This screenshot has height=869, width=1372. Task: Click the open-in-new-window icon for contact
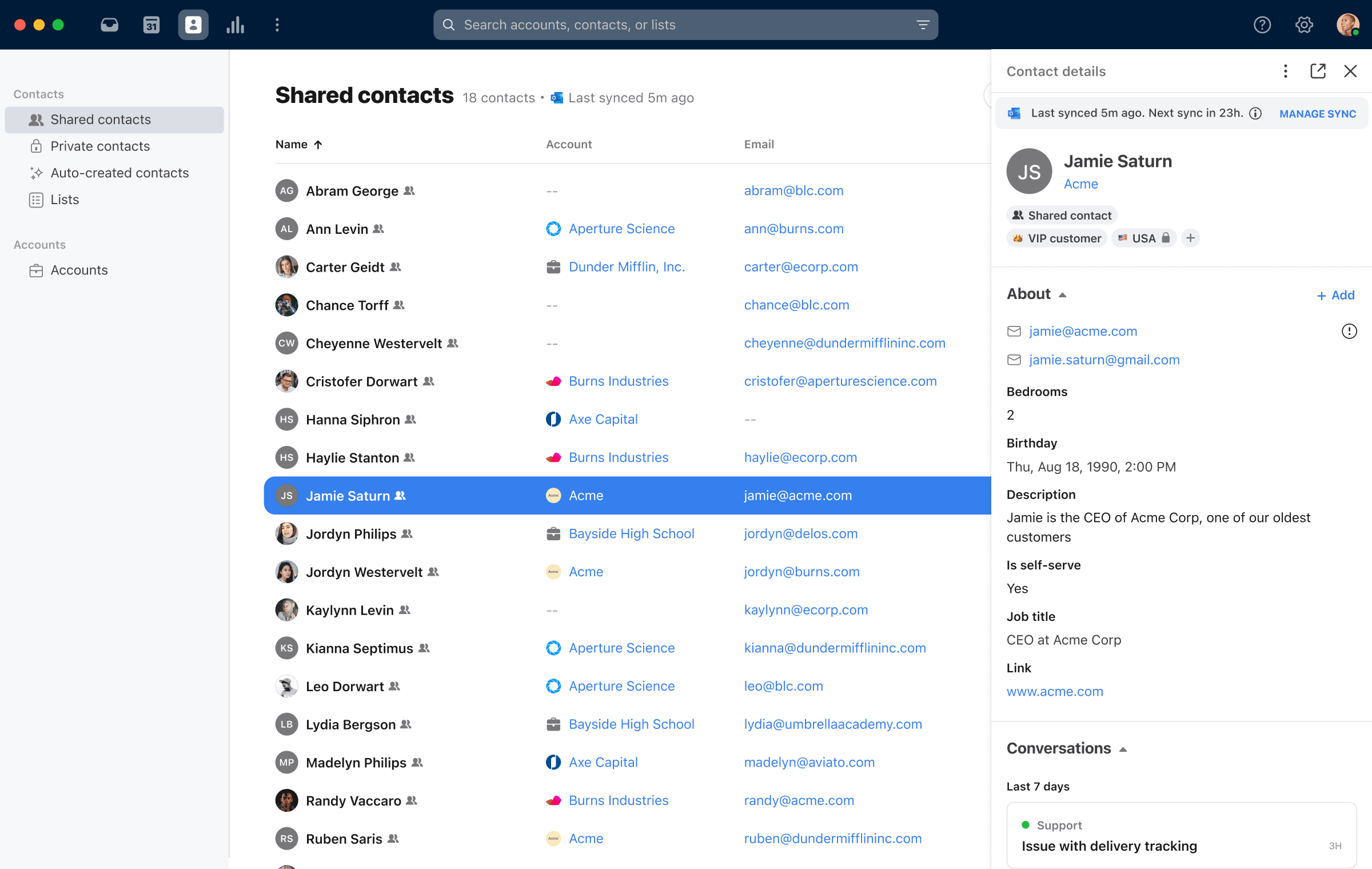(1318, 70)
